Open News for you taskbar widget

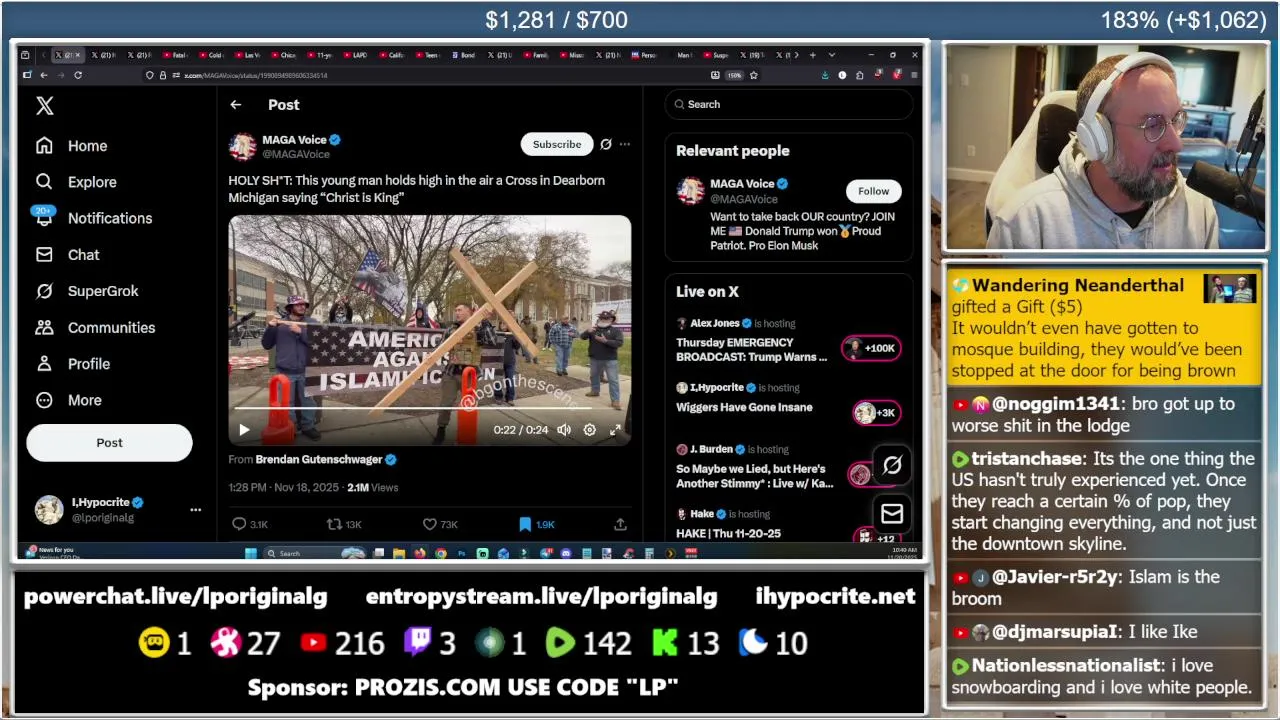point(50,552)
